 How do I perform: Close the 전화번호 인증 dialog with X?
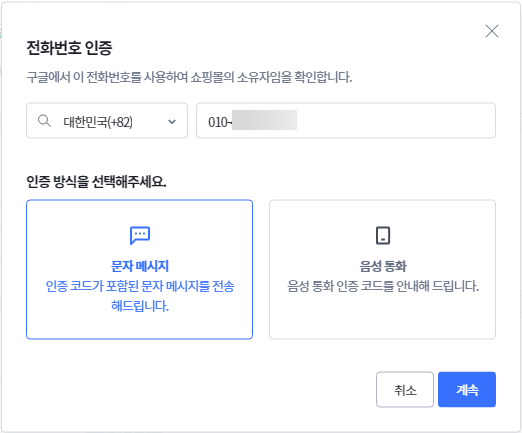492,31
